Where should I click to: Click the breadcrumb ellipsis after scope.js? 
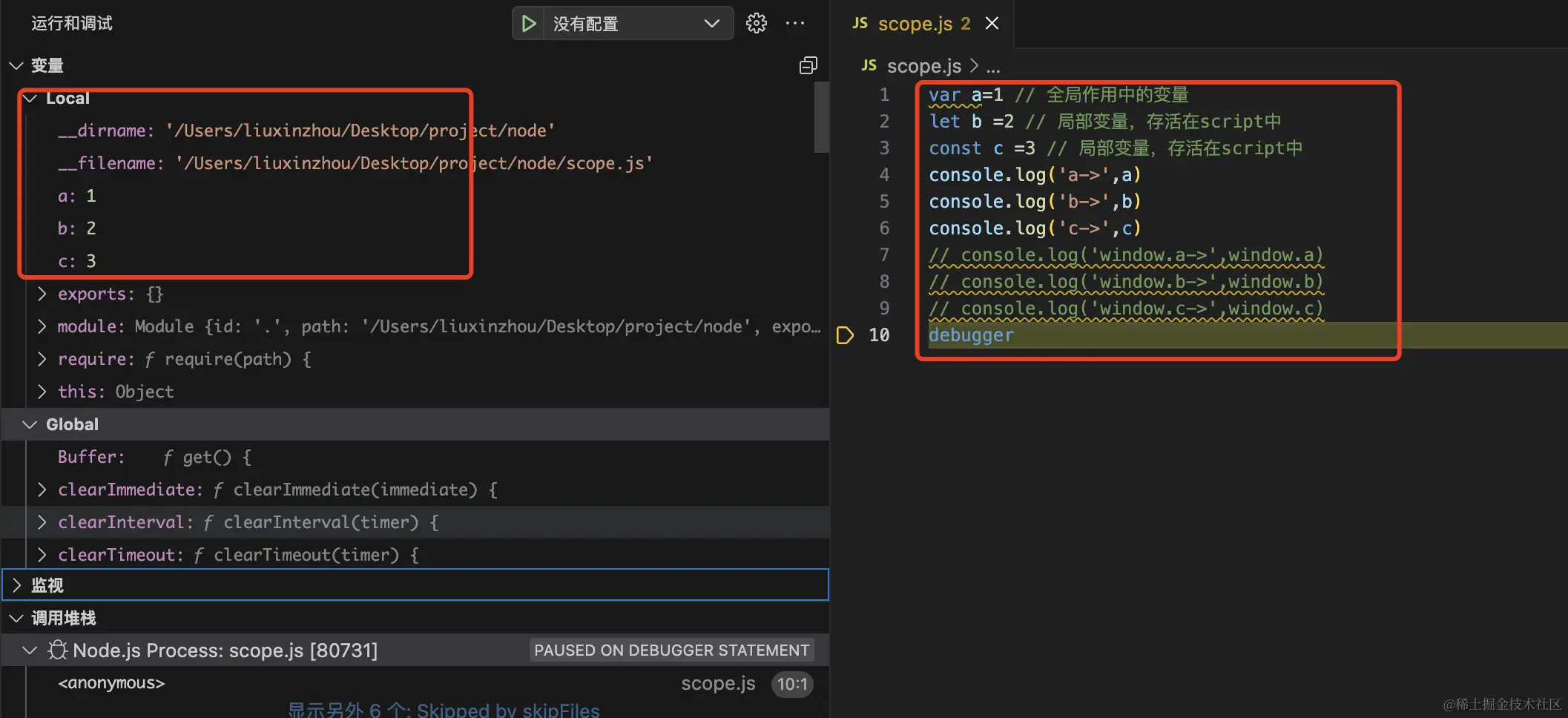[x=993, y=67]
